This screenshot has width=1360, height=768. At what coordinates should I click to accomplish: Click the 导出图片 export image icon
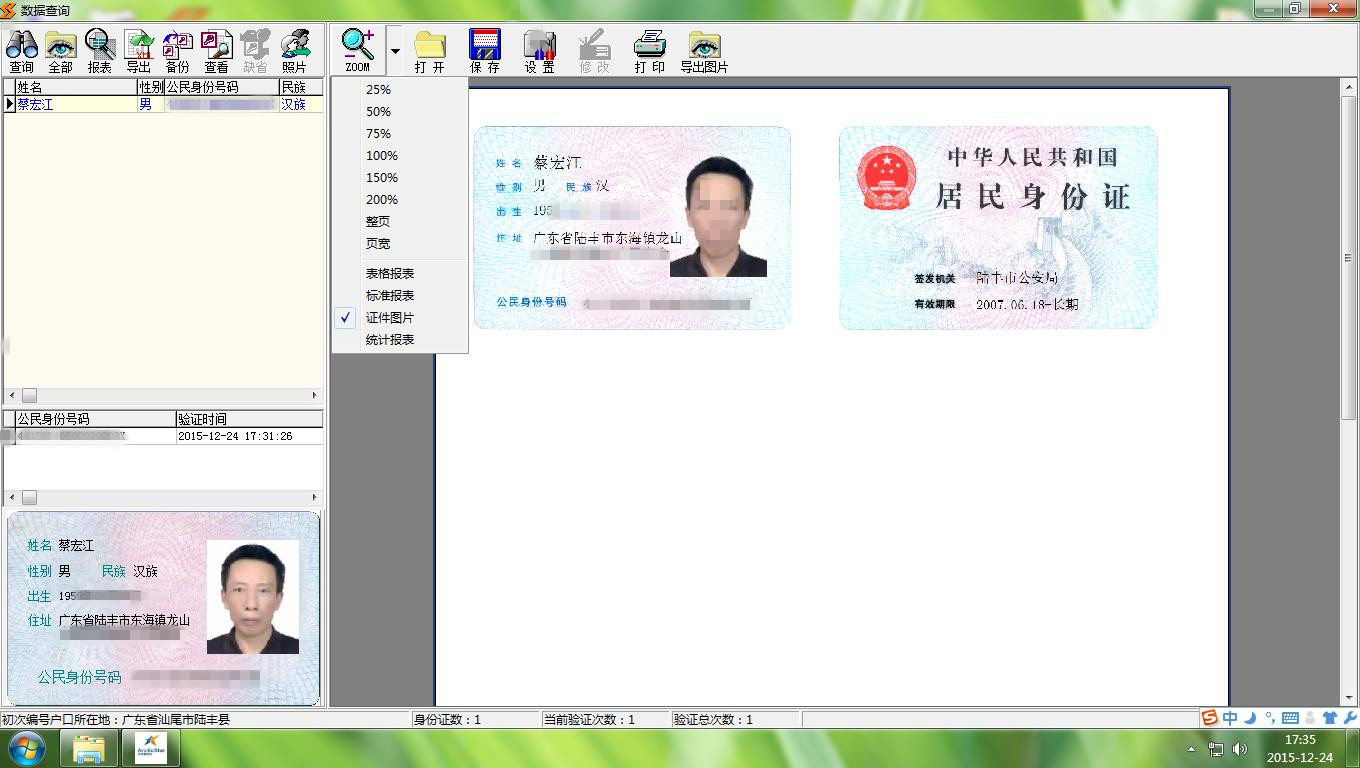[704, 50]
